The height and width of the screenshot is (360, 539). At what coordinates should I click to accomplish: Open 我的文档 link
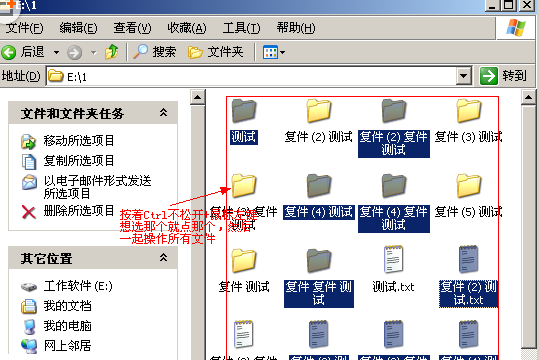(67, 306)
